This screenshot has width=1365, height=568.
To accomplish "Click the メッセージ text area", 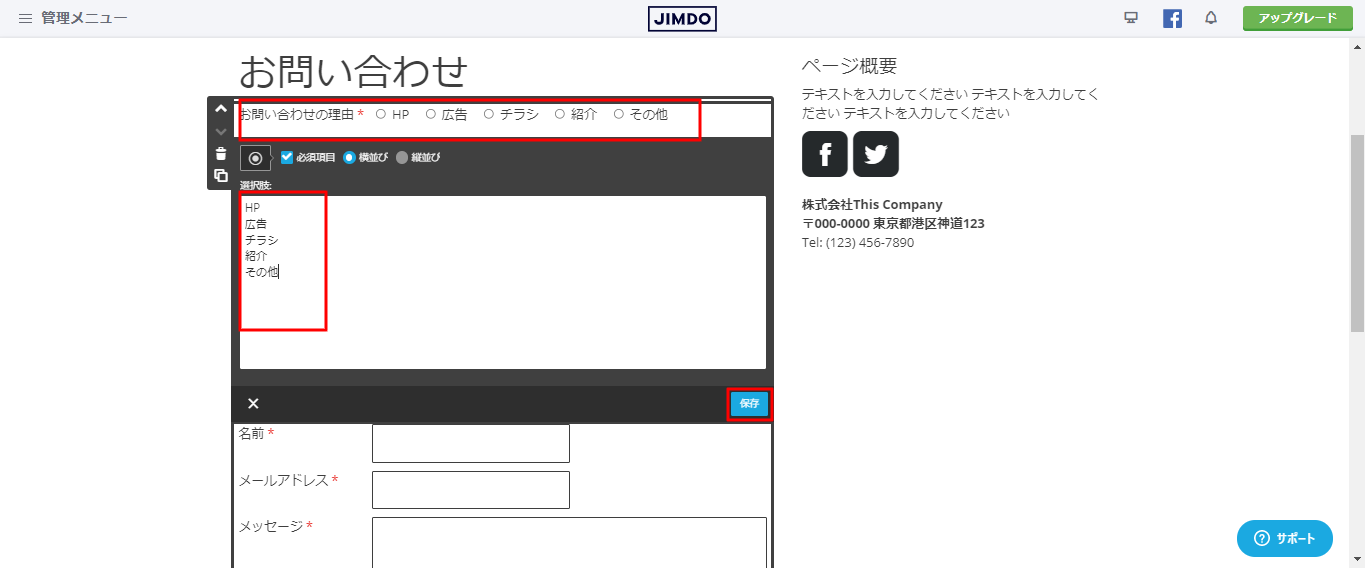I will point(569,542).
